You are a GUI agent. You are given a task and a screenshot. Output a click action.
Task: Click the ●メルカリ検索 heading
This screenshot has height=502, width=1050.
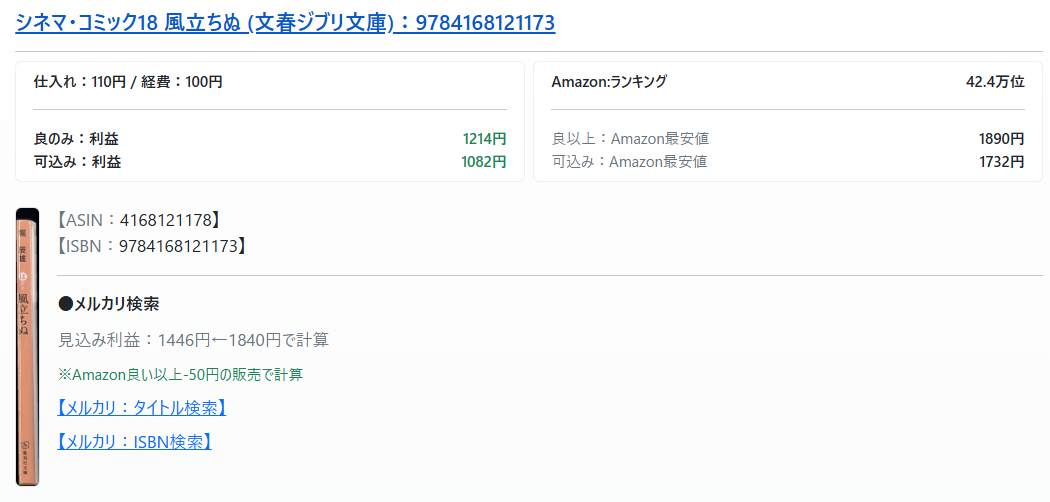[109, 303]
